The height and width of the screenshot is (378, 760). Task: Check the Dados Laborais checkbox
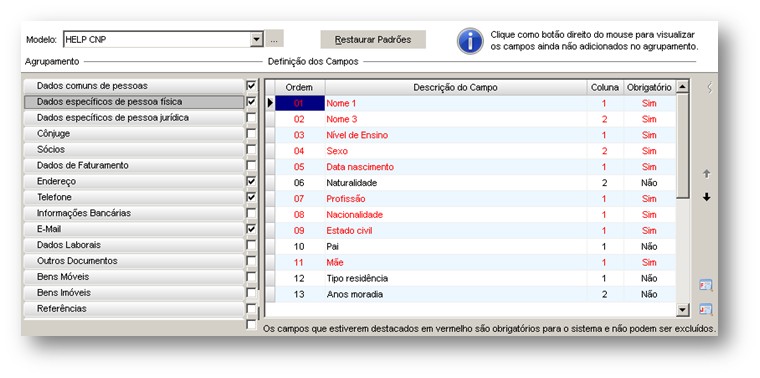(x=251, y=245)
